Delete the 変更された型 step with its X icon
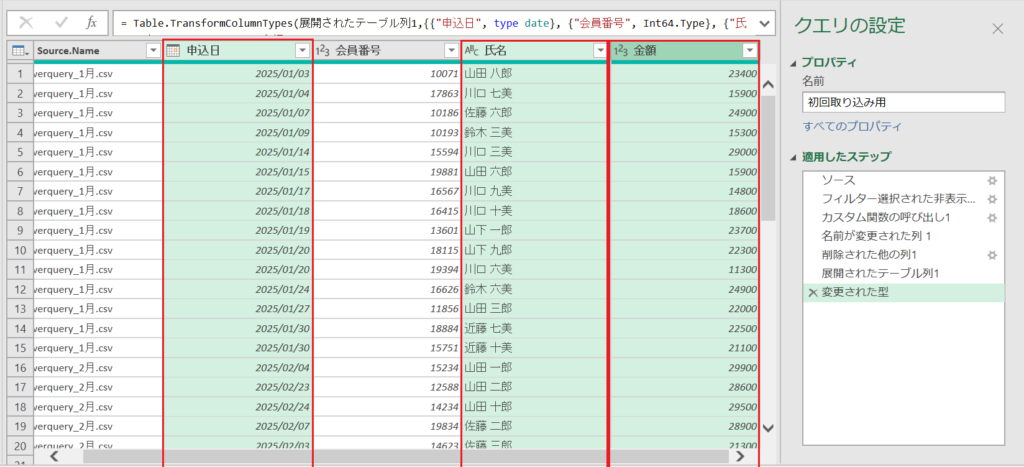This screenshot has width=1024, height=467. click(x=812, y=293)
